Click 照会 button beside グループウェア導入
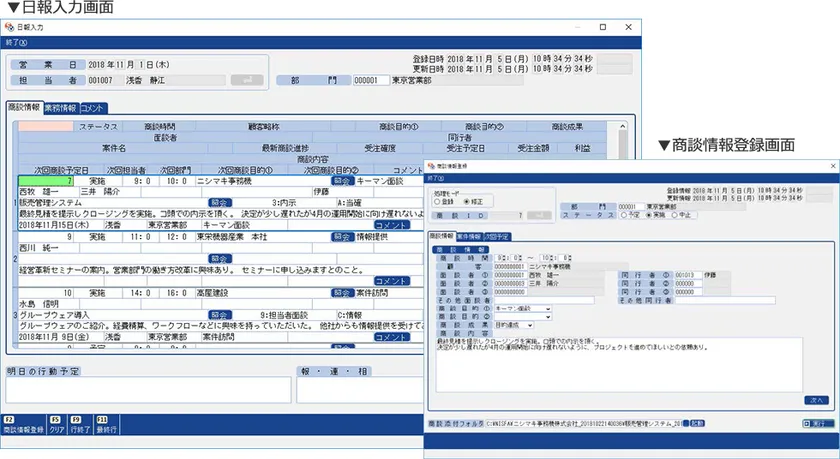Image resolution: width=840 pixels, height=459 pixels. 220,315
